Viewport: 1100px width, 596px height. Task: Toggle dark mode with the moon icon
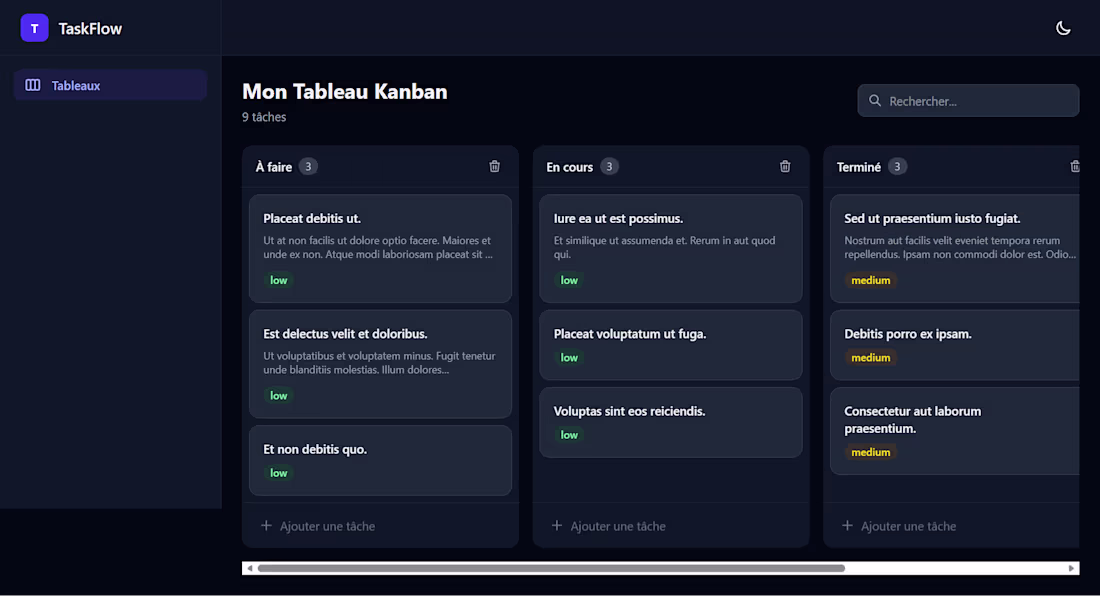tap(1063, 28)
